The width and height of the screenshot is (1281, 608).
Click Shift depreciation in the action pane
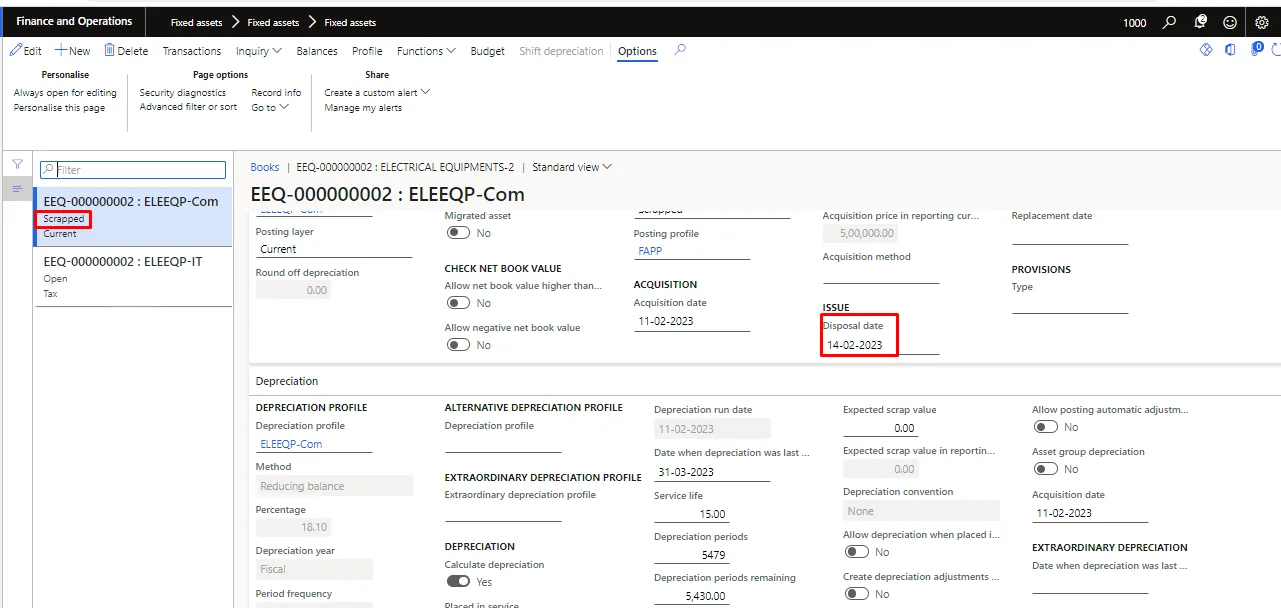561,51
